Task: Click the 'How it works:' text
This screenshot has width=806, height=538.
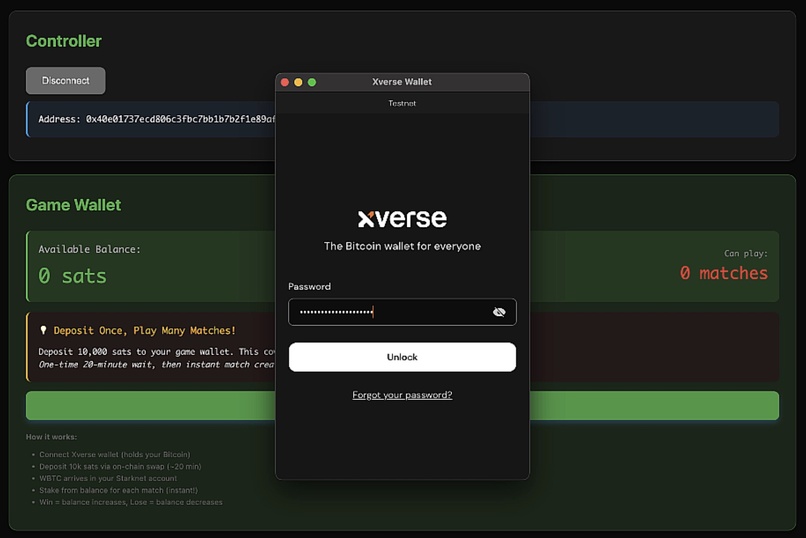Action: (x=51, y=437)
